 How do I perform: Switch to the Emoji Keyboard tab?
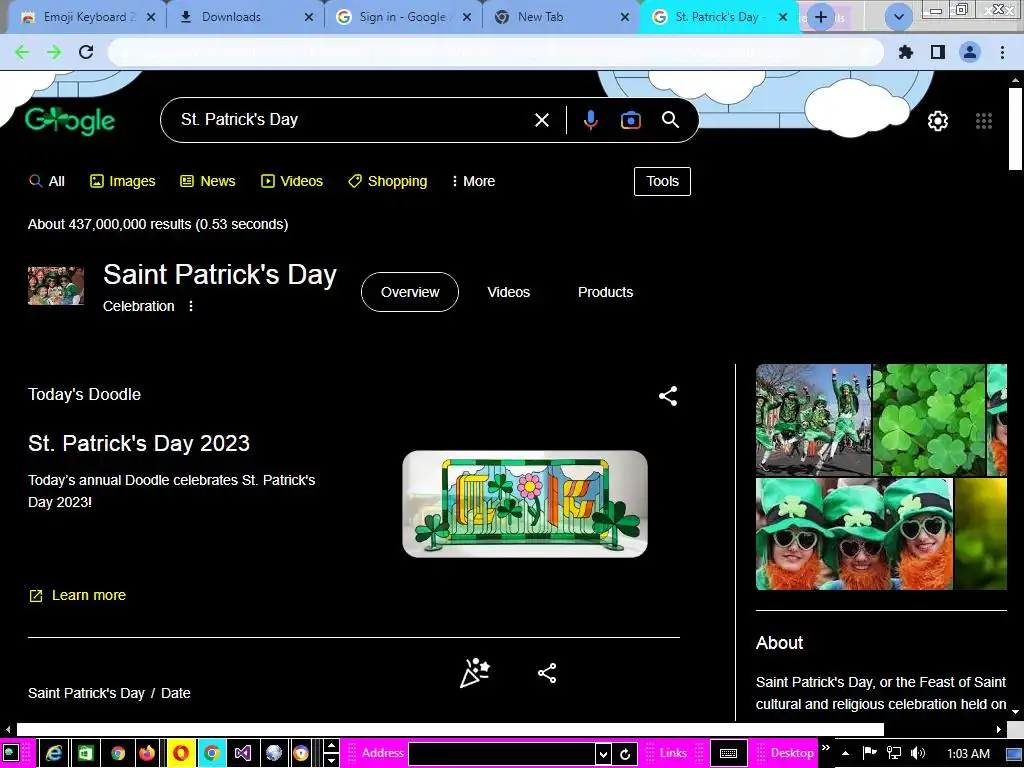[89, 18]
